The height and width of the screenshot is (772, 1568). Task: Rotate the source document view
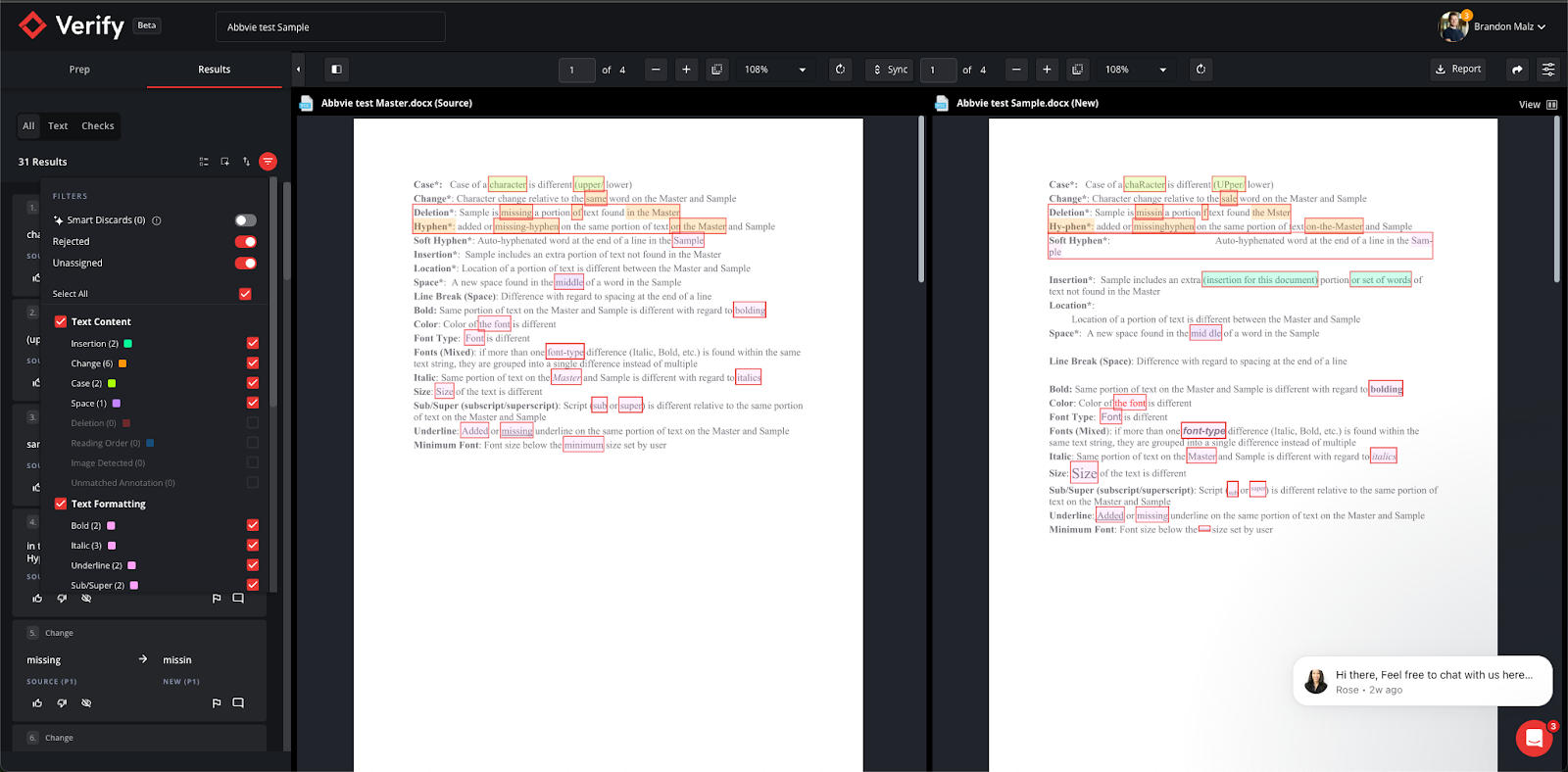pos(840,70)
